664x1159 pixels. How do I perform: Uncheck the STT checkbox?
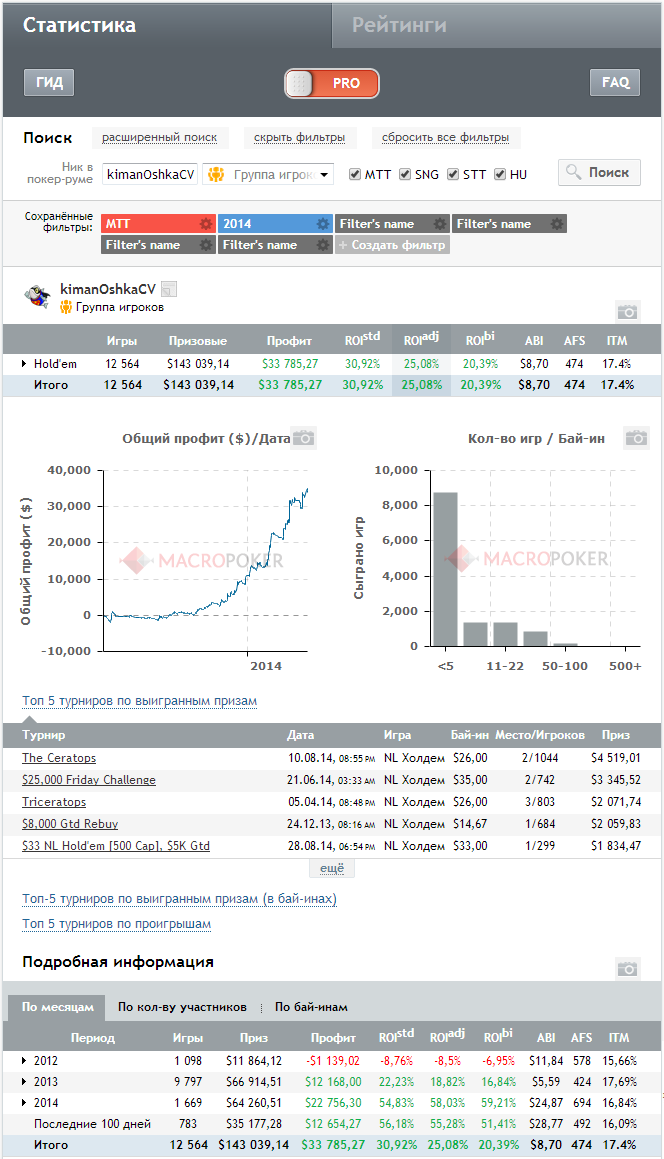coord(453,174)
